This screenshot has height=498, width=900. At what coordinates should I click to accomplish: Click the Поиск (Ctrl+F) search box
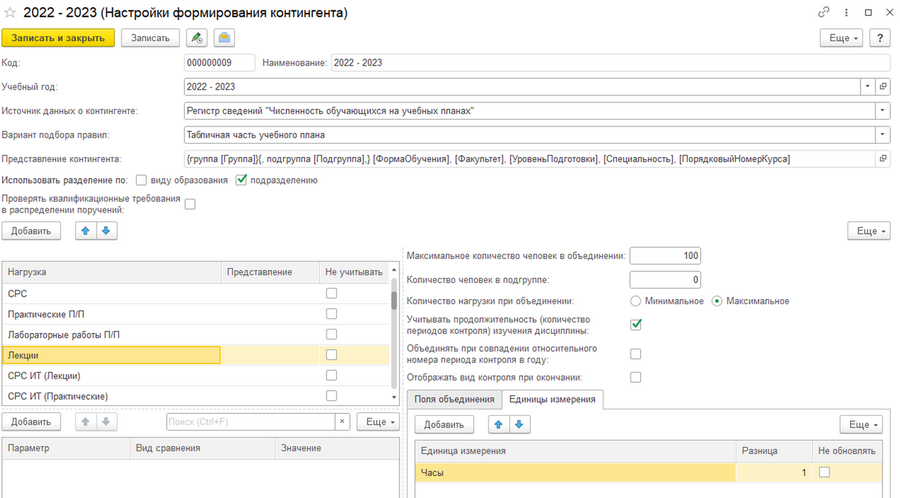click(251, 422)
